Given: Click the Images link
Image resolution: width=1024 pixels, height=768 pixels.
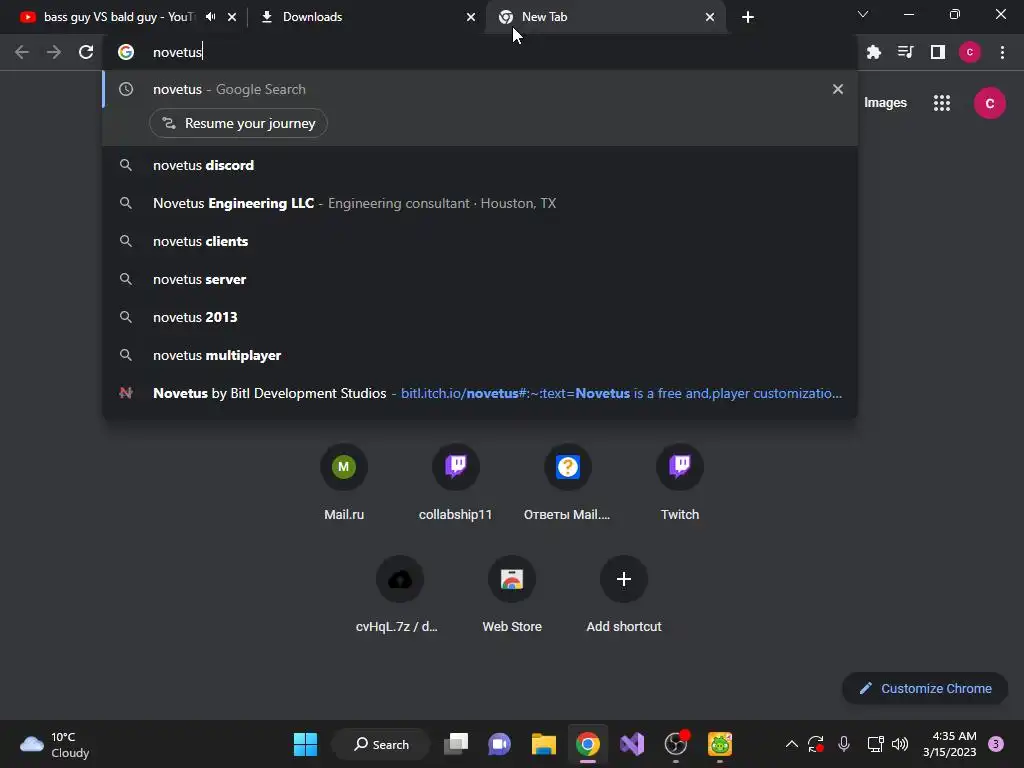Looking at the screenshot, I should (885, 103).
